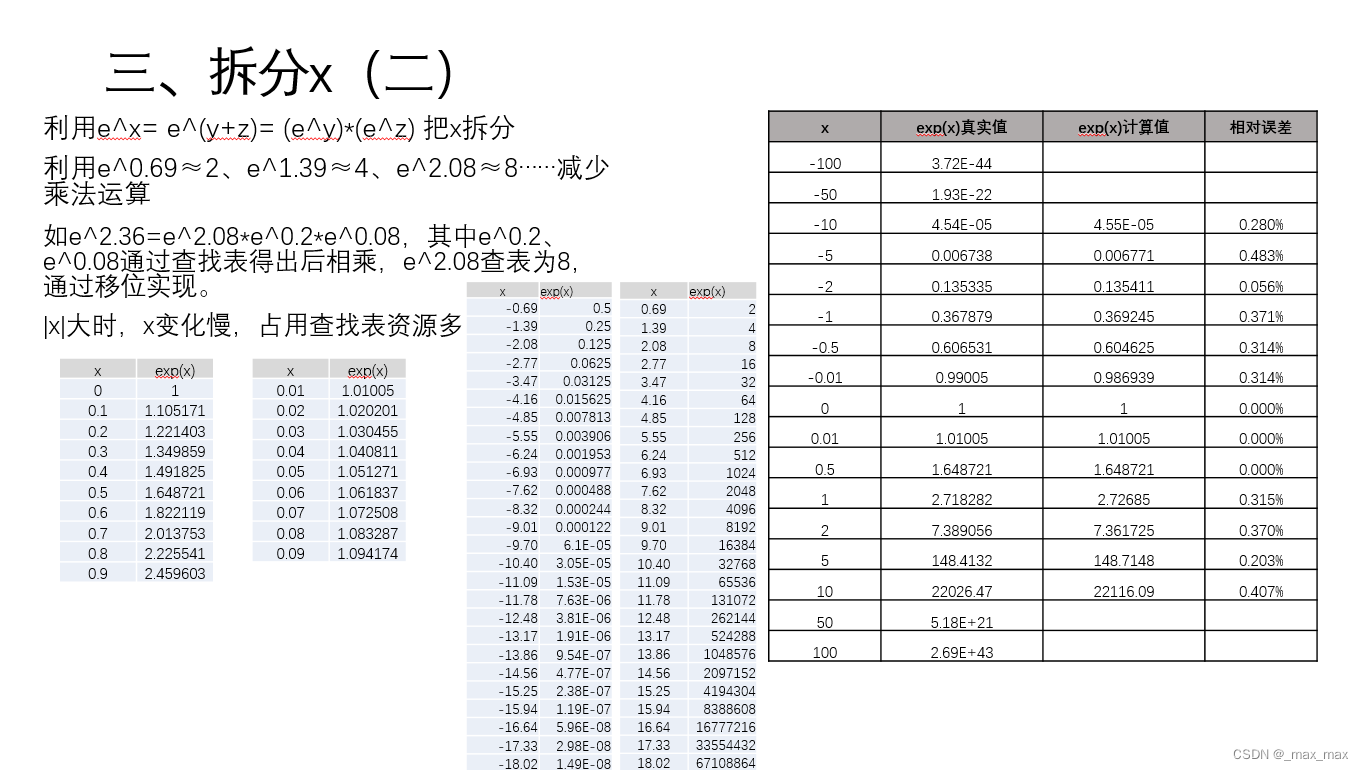
Task: Select the 5.18E+21 cell
Action: [x=961, y=621]
